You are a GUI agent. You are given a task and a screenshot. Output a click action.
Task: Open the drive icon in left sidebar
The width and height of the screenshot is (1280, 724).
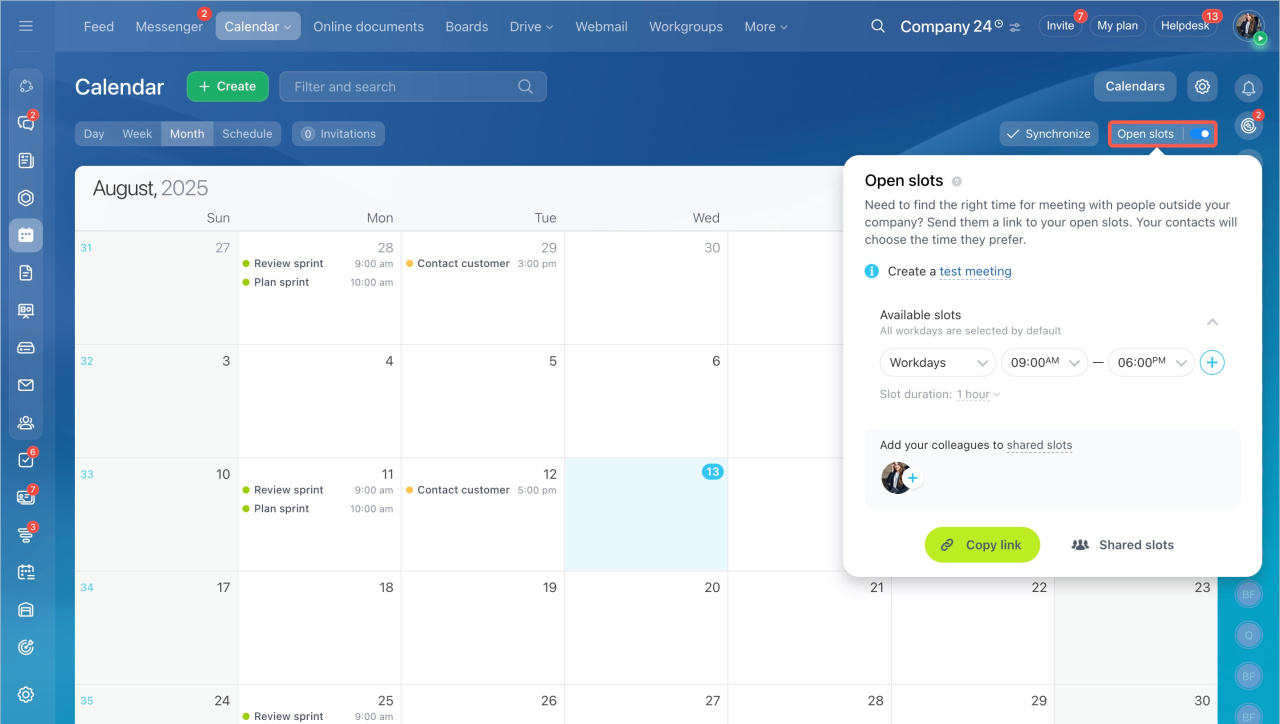(x=26, y=348)
